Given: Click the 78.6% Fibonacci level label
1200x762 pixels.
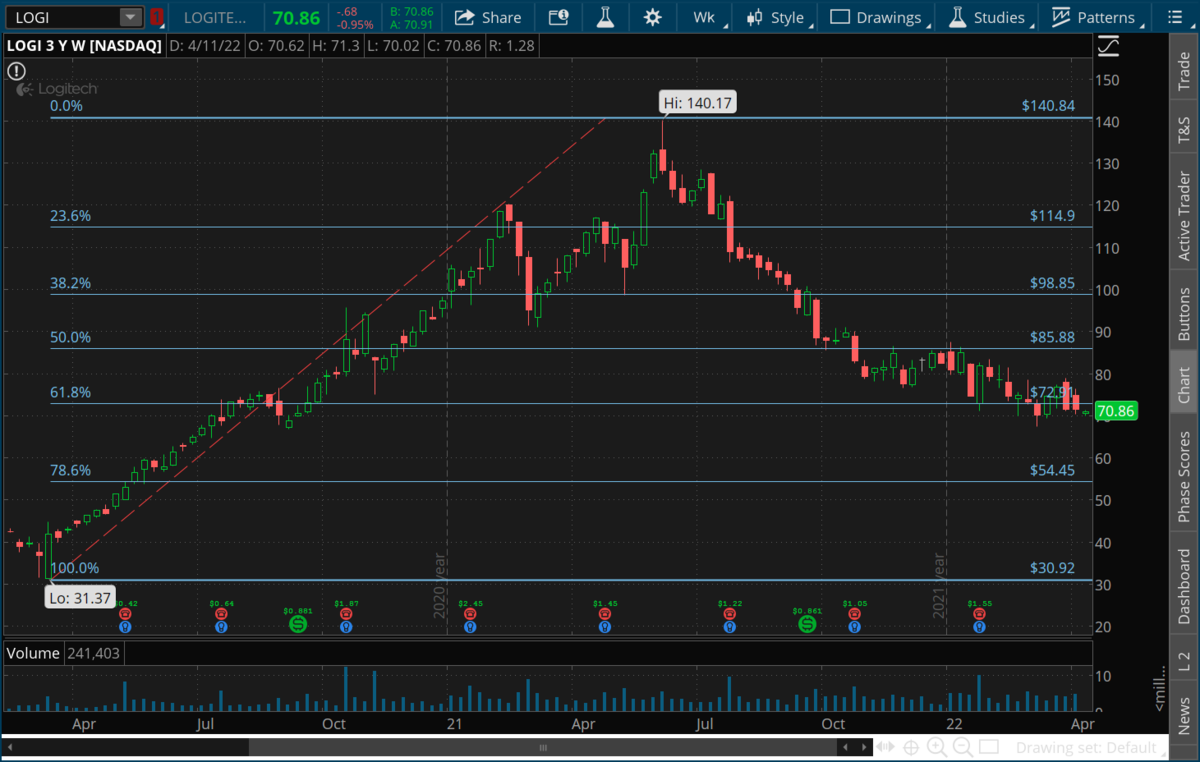Looking at the screenshot, I should [x=71, y=470].
